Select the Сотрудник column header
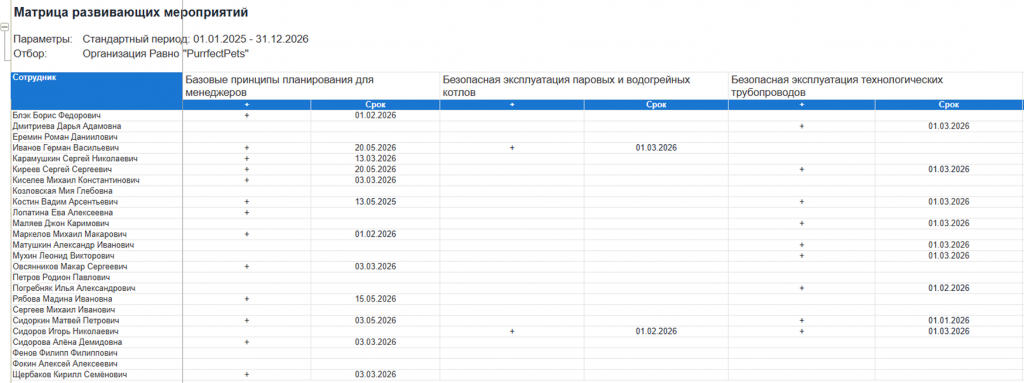 pos(97,91)
